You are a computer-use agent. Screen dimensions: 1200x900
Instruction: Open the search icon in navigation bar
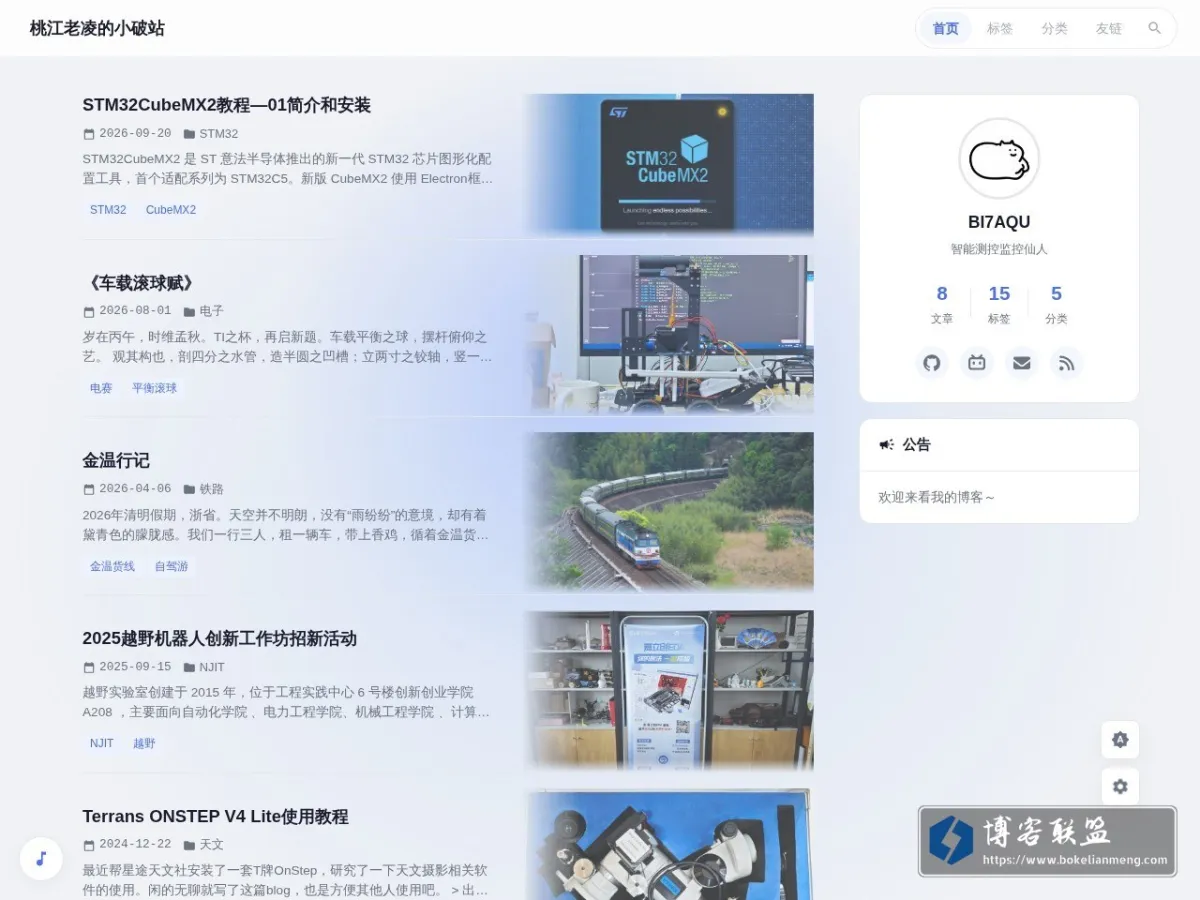point(1155,28)
